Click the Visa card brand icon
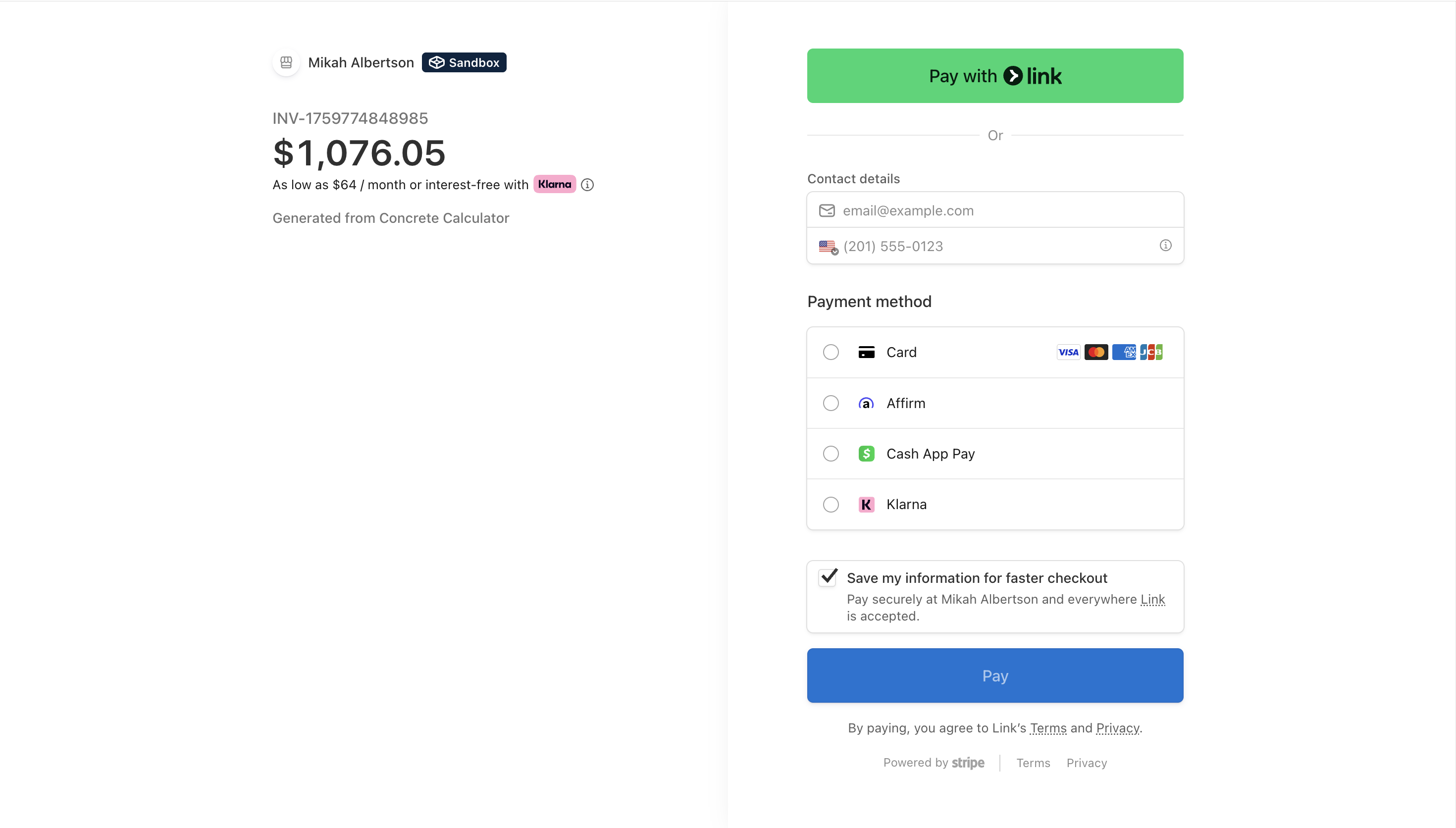Viewport: 1456px width, 828px height. [x=1068, y=352]
